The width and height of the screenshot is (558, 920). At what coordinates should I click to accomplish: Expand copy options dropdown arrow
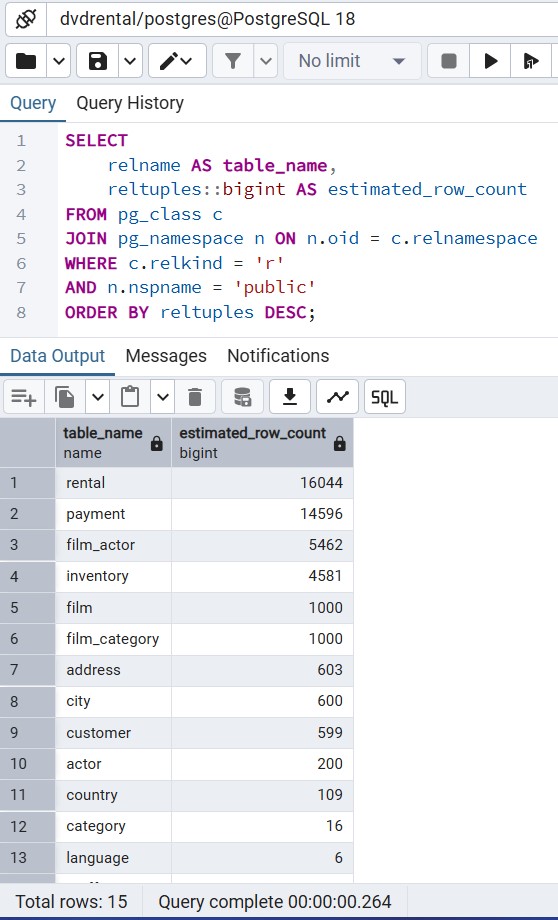tap(98, 397)
